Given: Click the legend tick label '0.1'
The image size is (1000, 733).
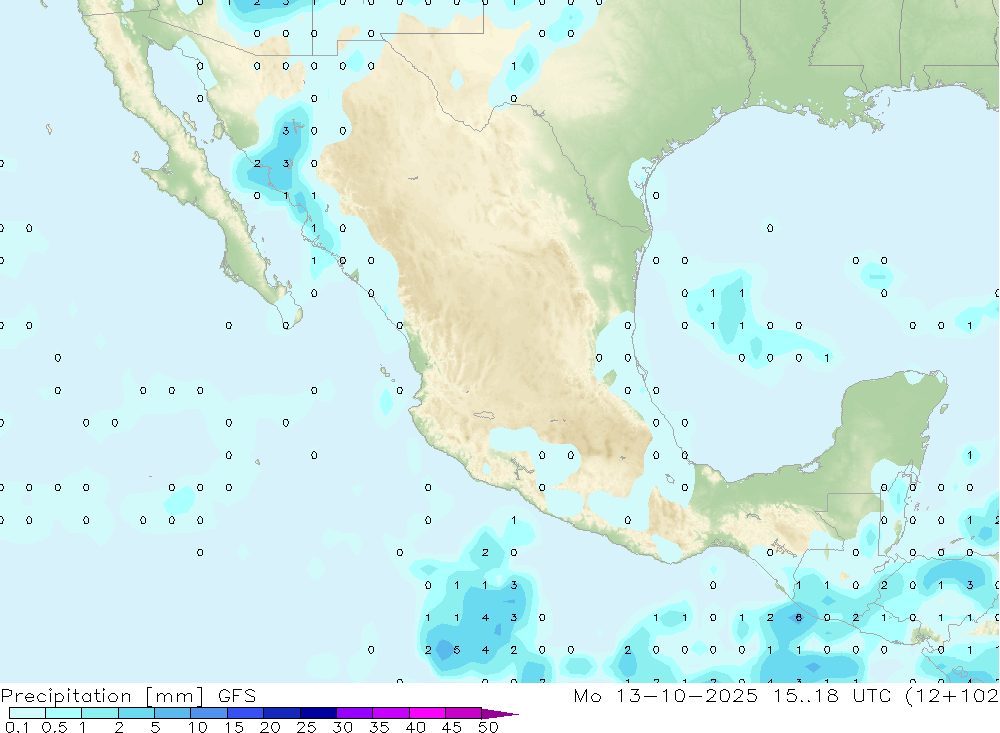Looking at the screenshot, I should tap(17, 727).
